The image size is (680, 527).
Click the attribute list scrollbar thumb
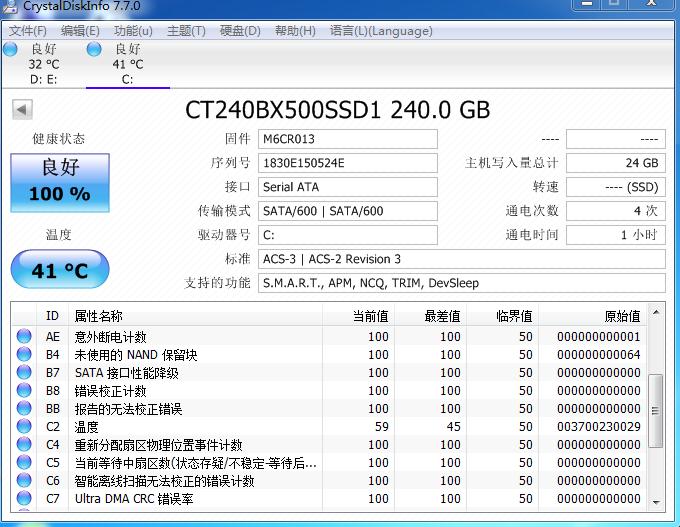coord(656,410)
